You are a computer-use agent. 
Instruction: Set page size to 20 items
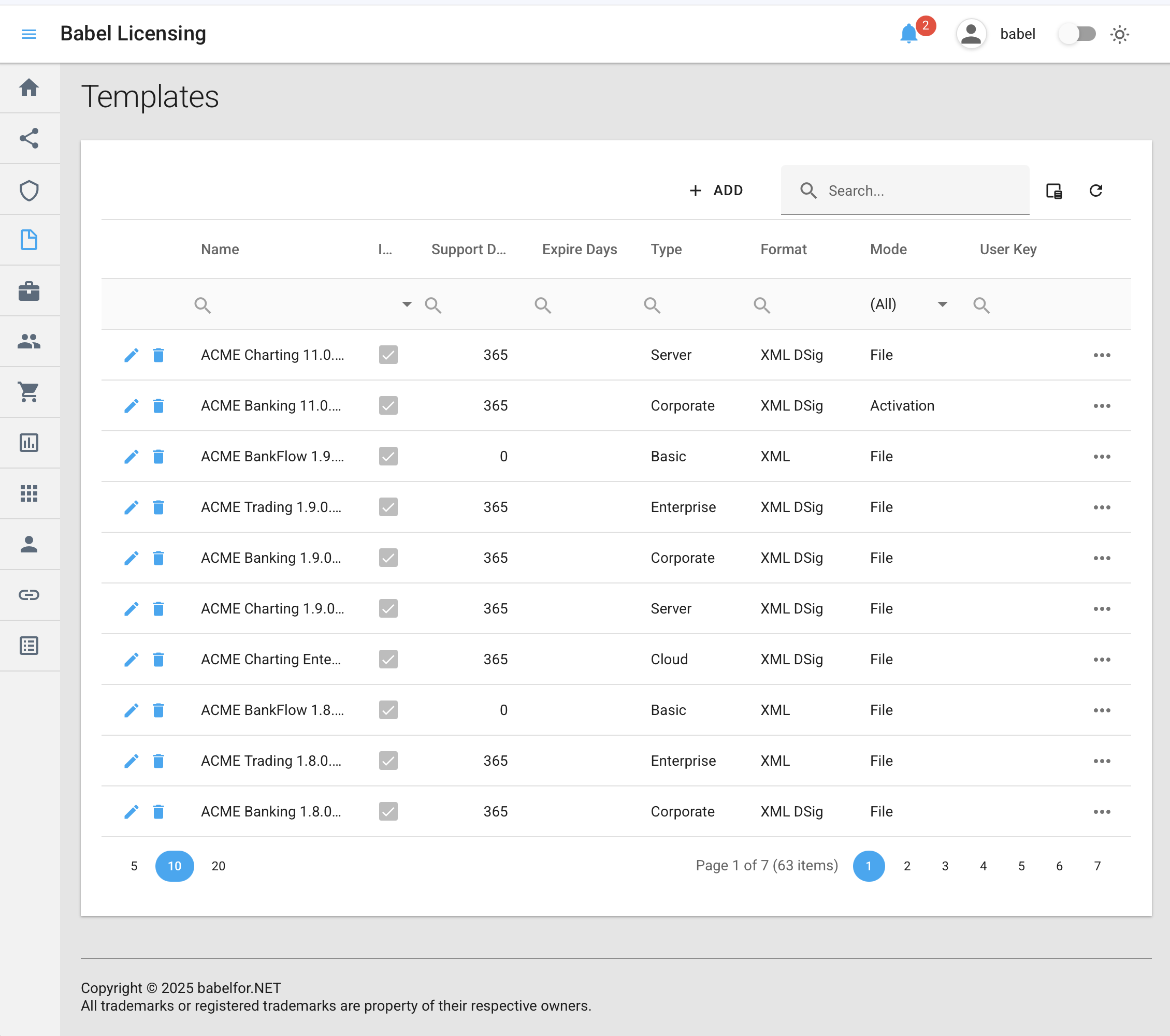tap(218, 866)
